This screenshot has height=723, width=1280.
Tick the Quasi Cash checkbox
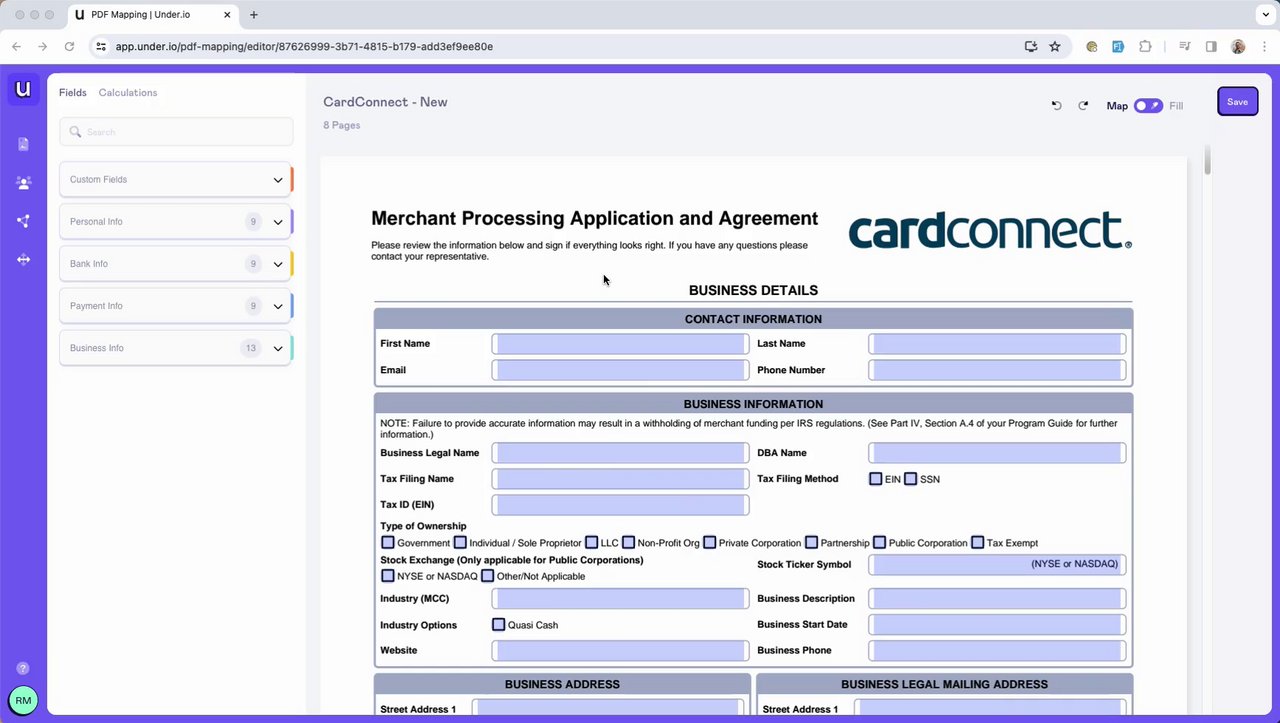[499, 625]
